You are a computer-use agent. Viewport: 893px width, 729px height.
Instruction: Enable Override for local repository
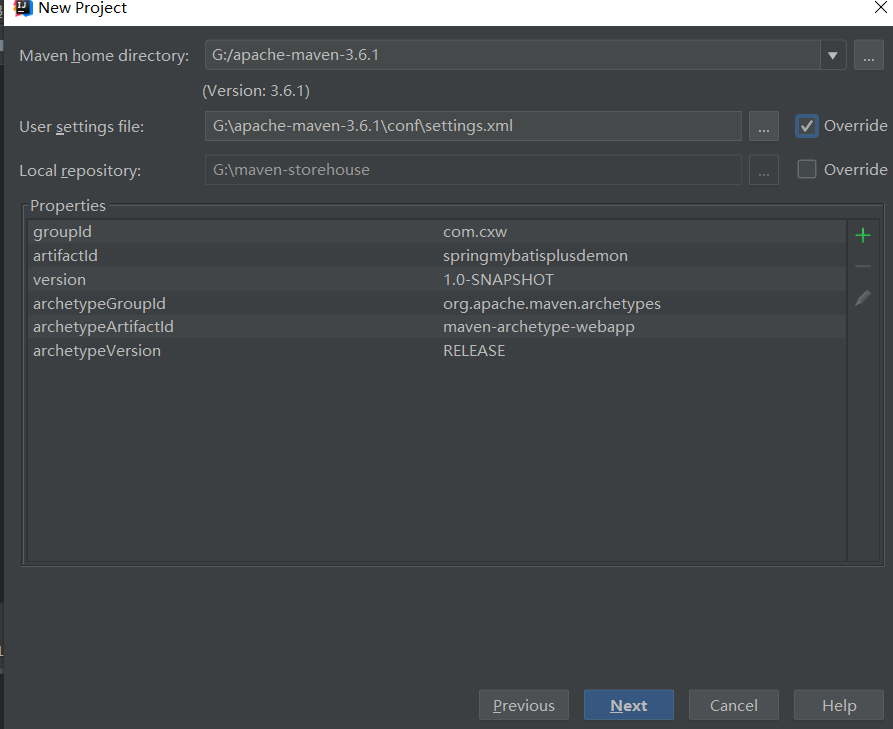[807, 170]
